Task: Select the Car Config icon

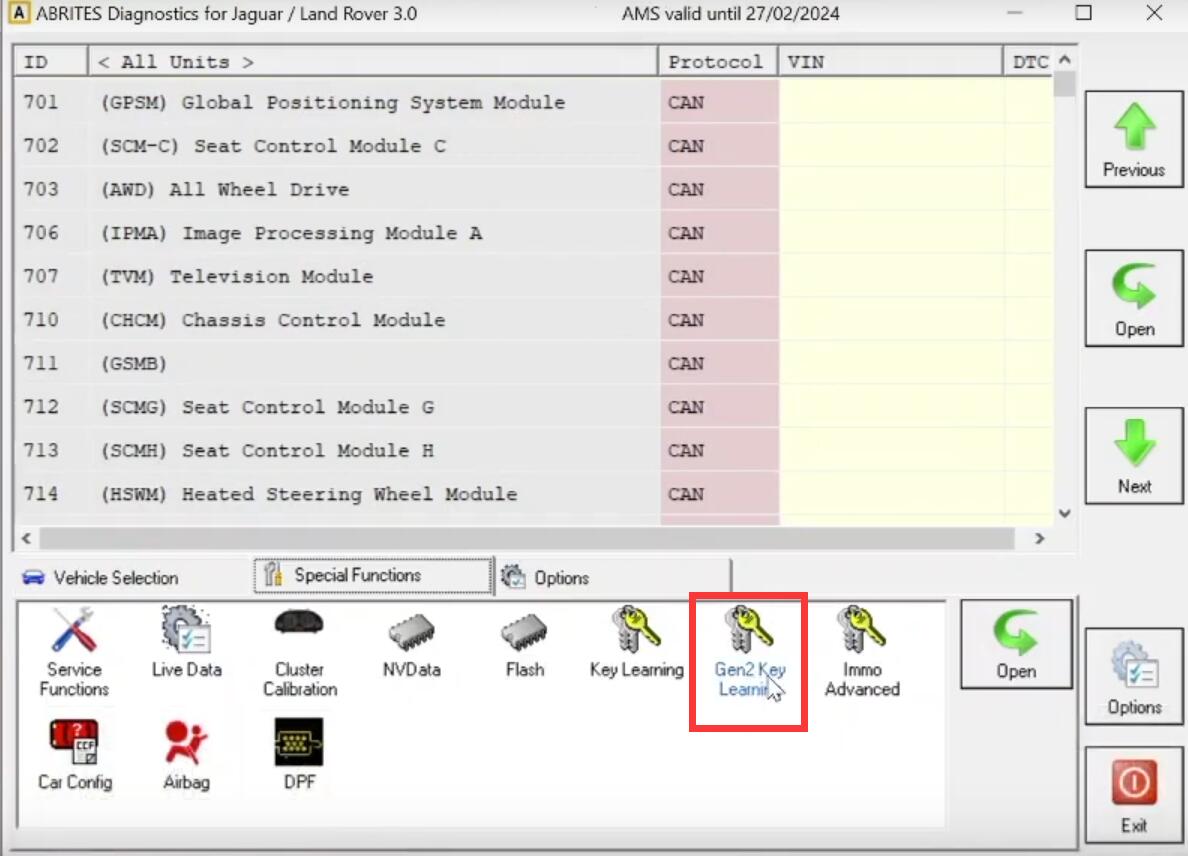Action: (74, 754)
